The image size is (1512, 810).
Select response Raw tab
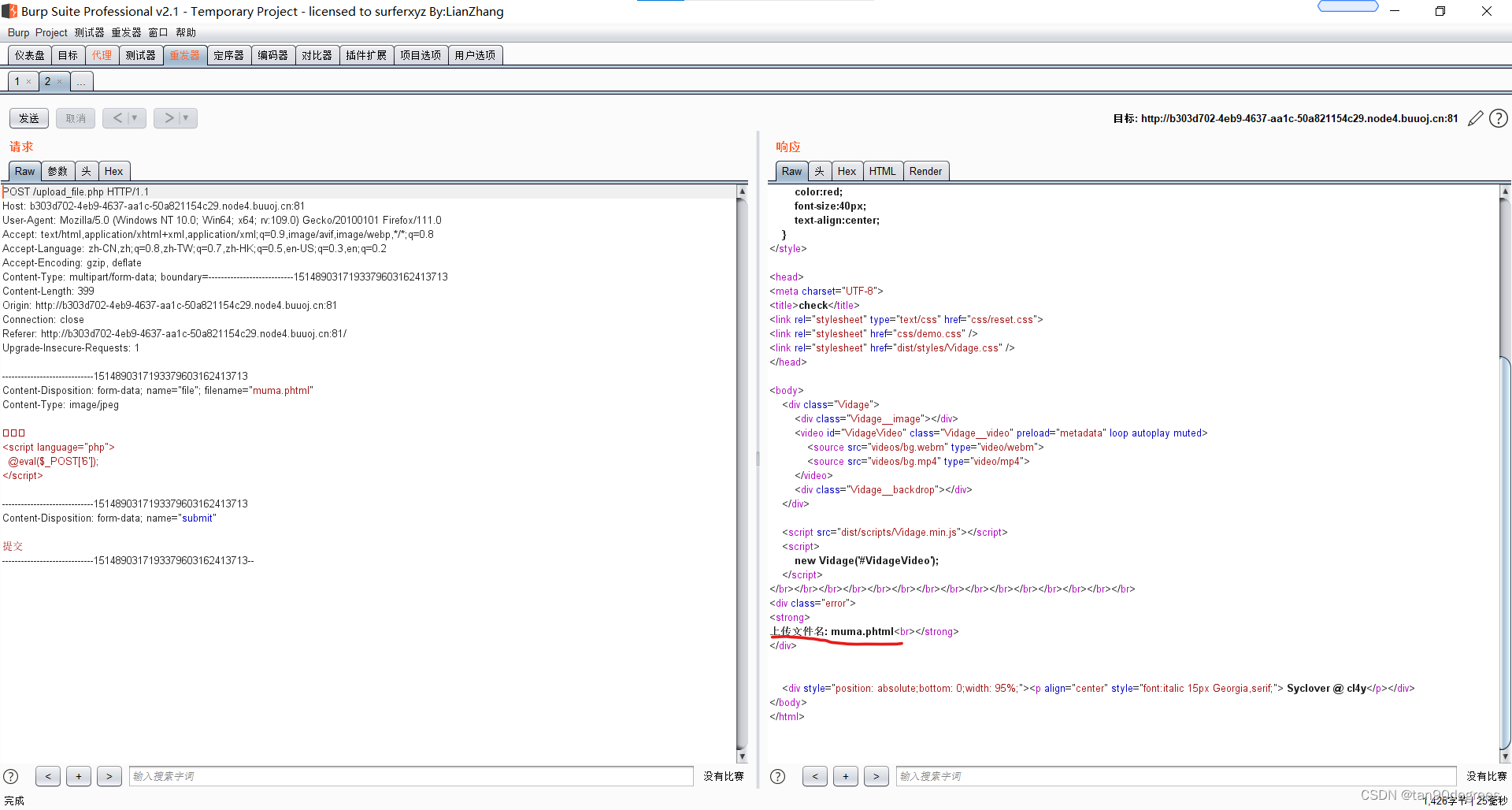(x=792, y=171)
